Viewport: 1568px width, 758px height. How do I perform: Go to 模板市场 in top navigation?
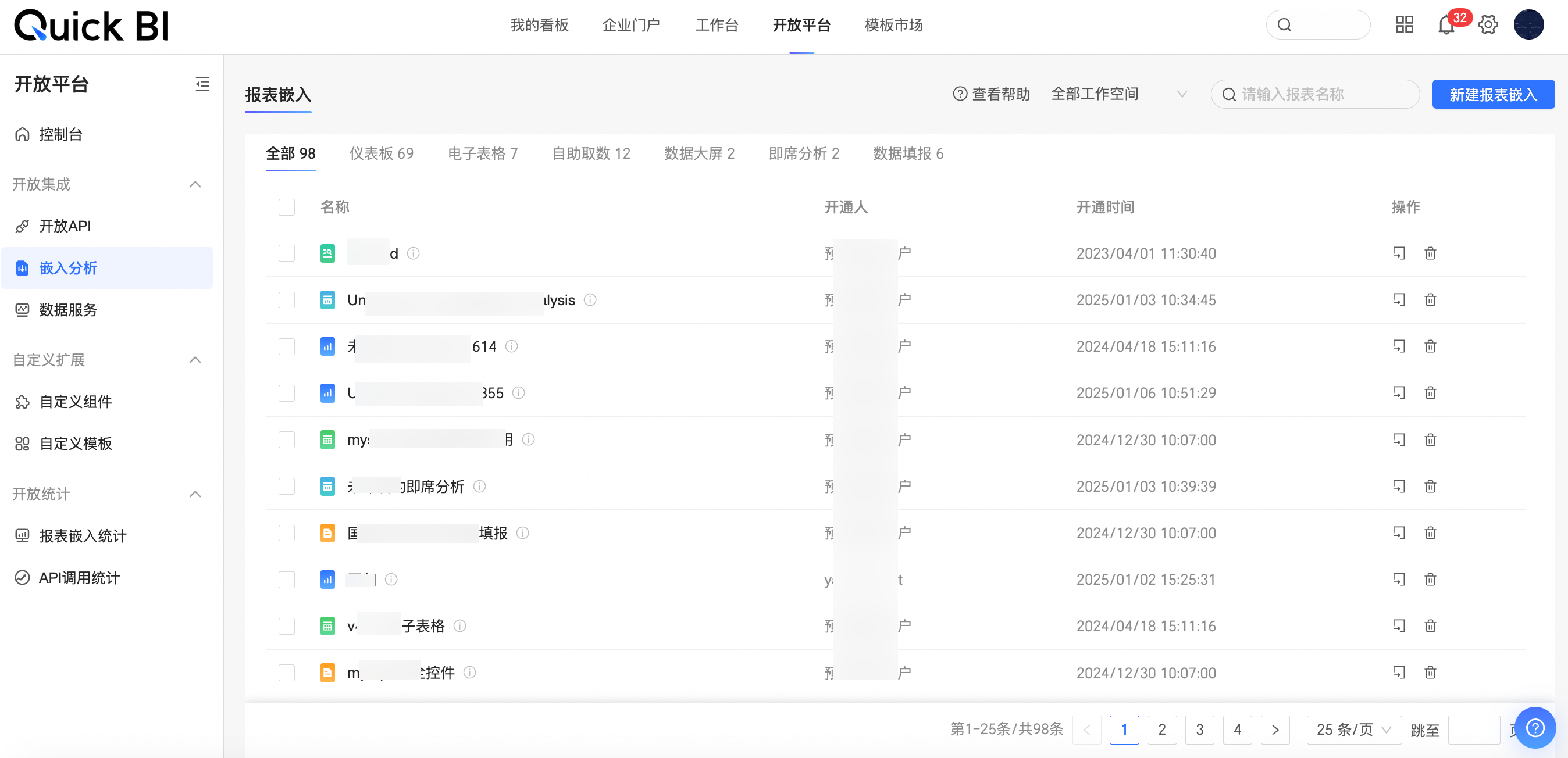click(893, 25)
